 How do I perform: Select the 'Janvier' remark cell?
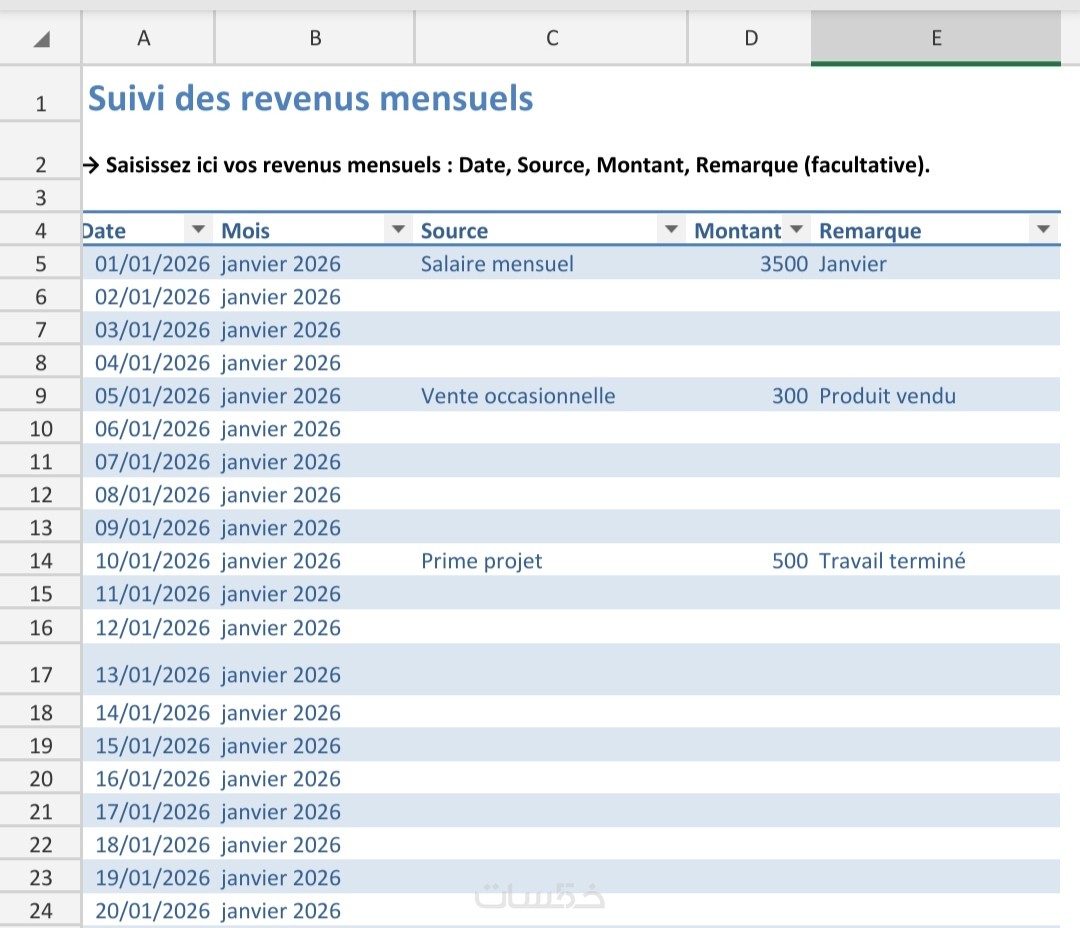[936, 263]
